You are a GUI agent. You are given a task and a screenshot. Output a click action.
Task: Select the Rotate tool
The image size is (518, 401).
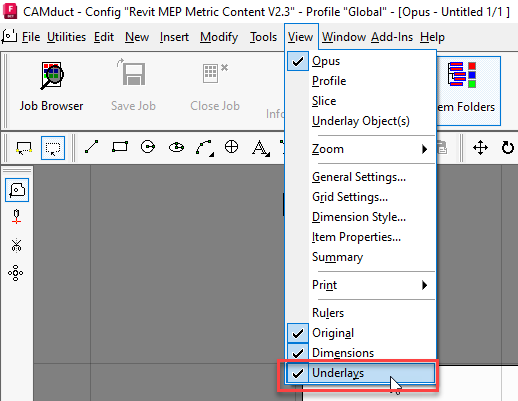tap(508, 148)
